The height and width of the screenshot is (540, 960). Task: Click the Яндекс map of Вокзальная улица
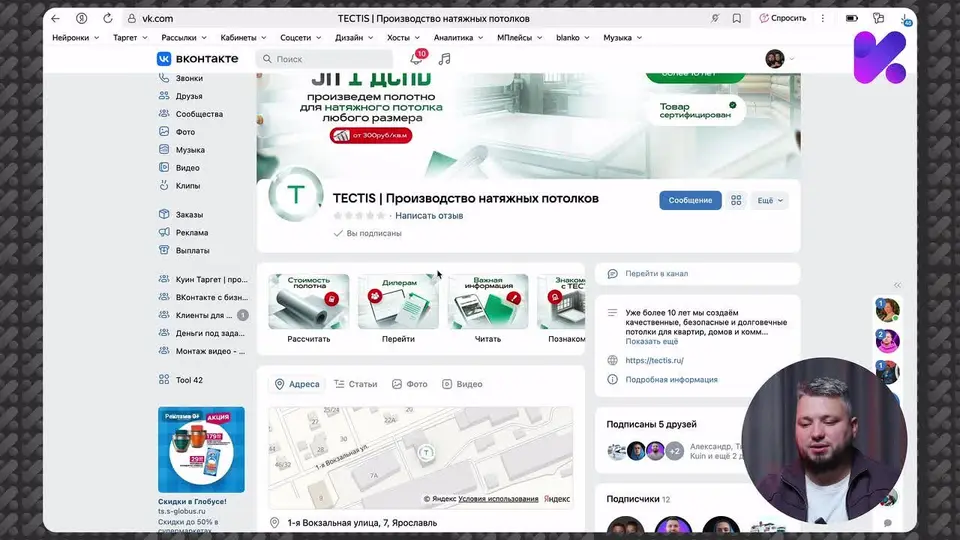421,457
